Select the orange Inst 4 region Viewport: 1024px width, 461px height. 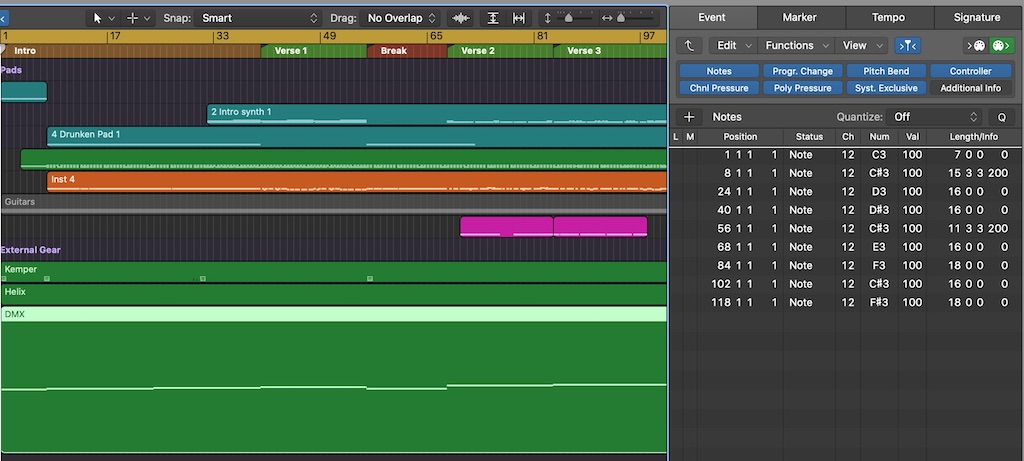357,182
